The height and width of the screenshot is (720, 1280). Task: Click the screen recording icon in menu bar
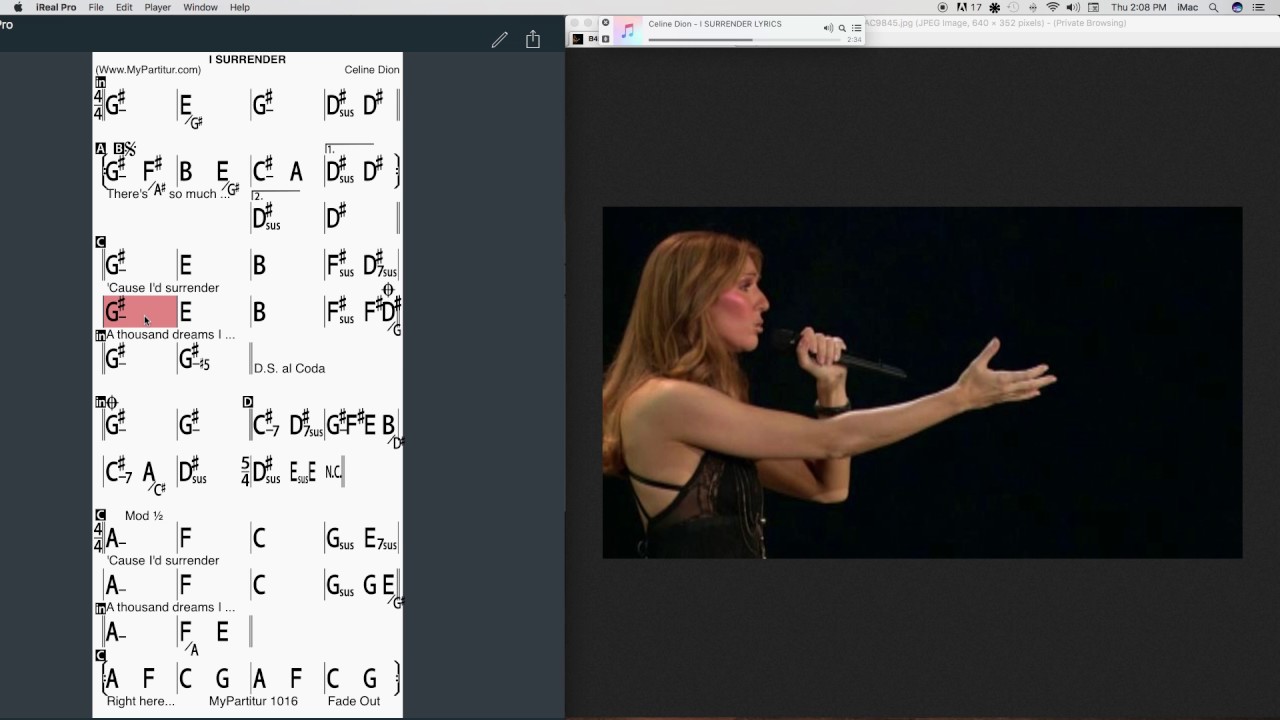click(x=942, y=7)
